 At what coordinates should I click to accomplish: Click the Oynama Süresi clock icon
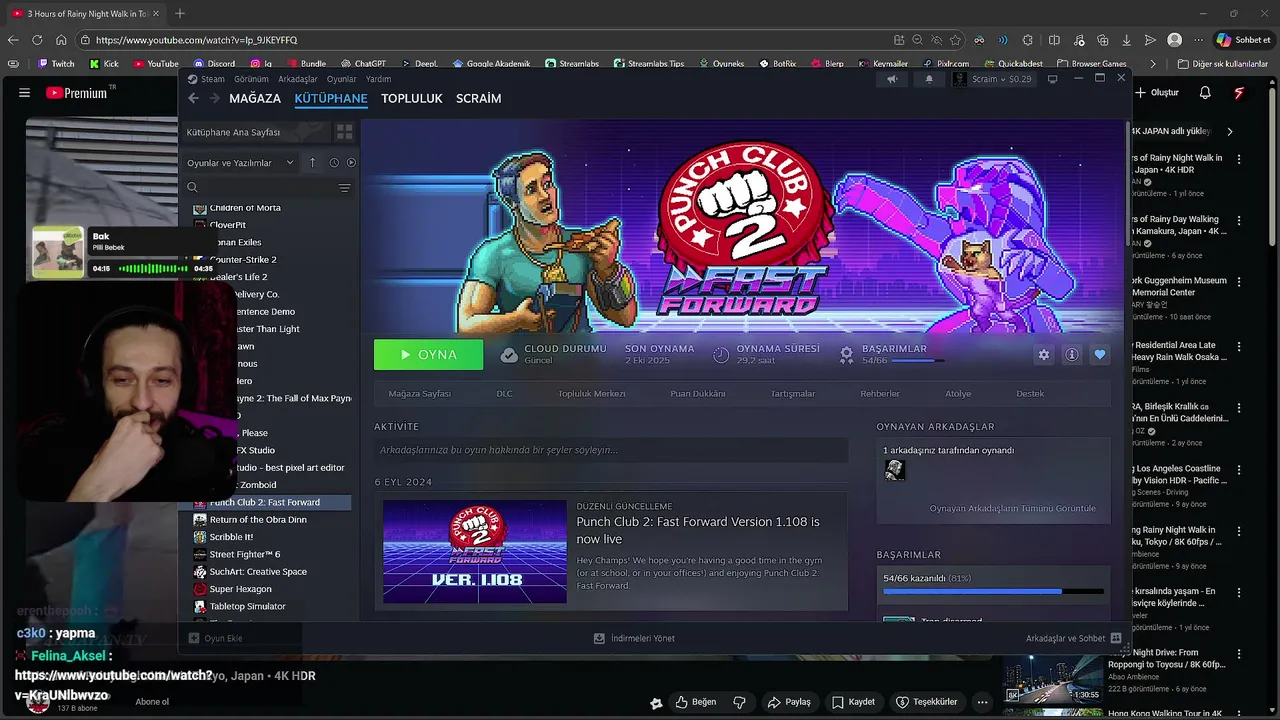tap(721, 355)
